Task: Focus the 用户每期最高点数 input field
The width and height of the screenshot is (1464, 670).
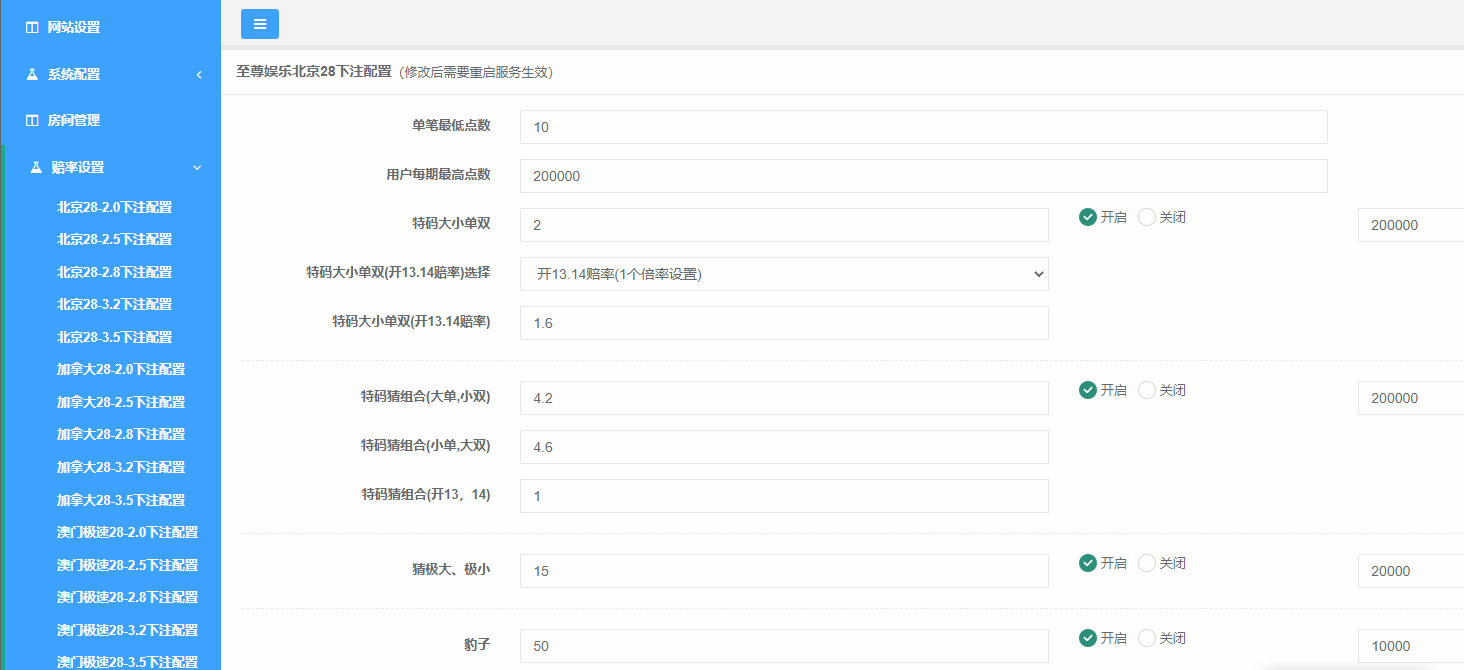Action: tap(923, 176)
